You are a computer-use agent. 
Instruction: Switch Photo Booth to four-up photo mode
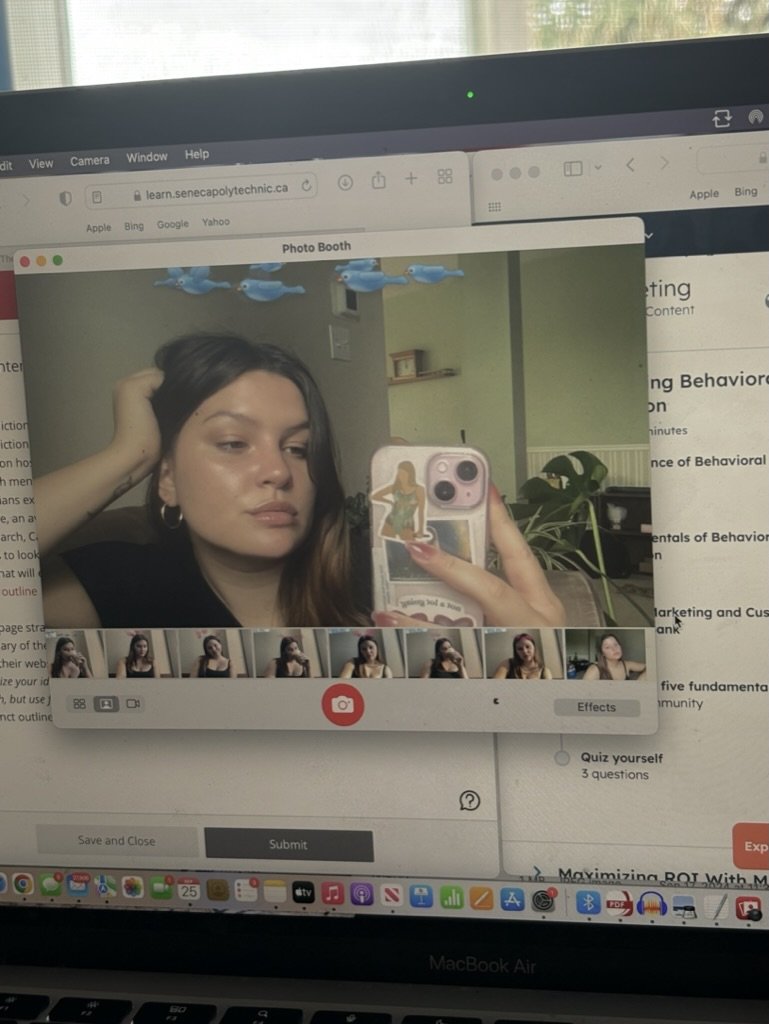pos(79,703)
